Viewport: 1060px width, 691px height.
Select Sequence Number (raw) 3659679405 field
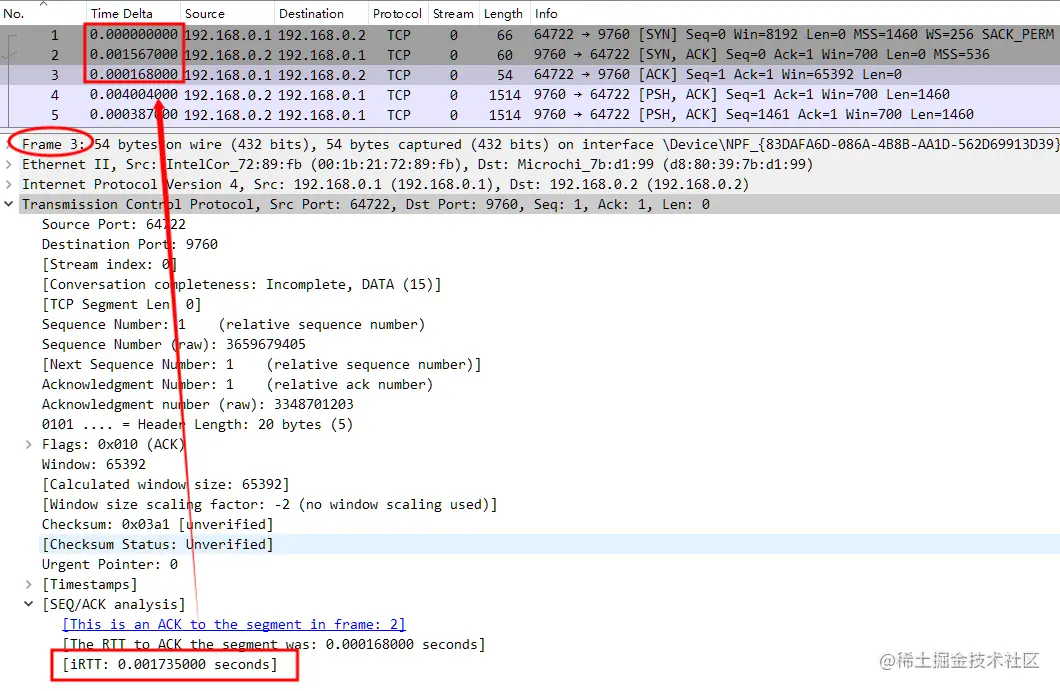click(x=174, y=344)
